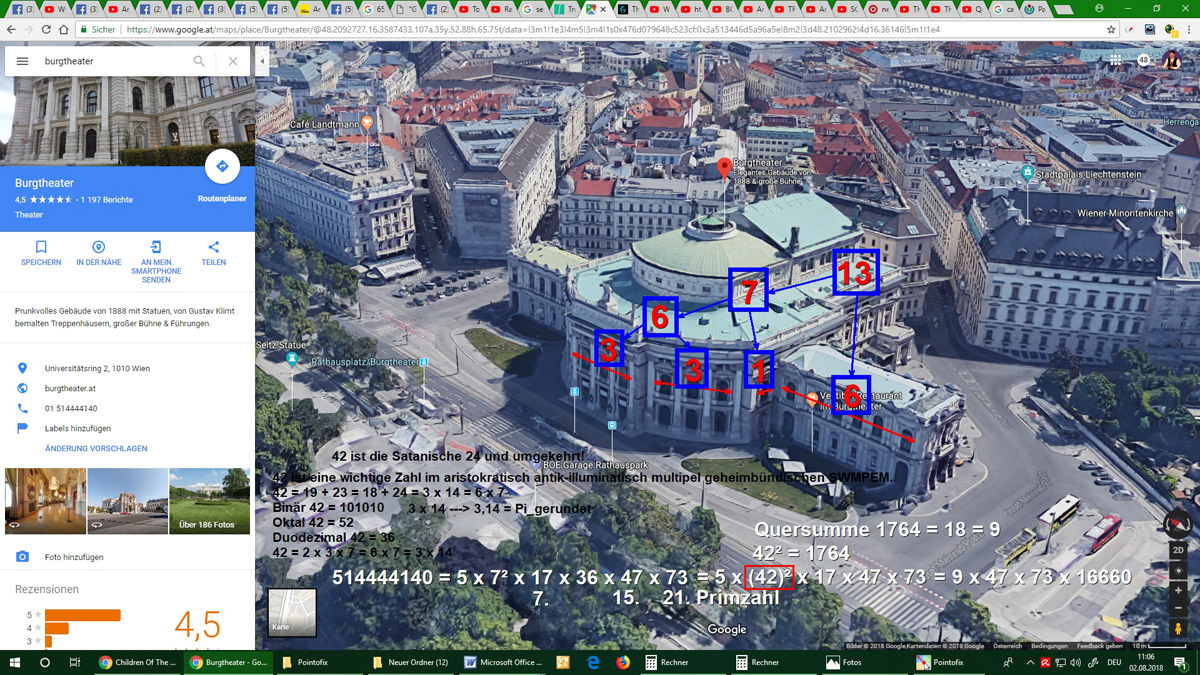Zoom out with the minus button

(x=1178, y=608)
